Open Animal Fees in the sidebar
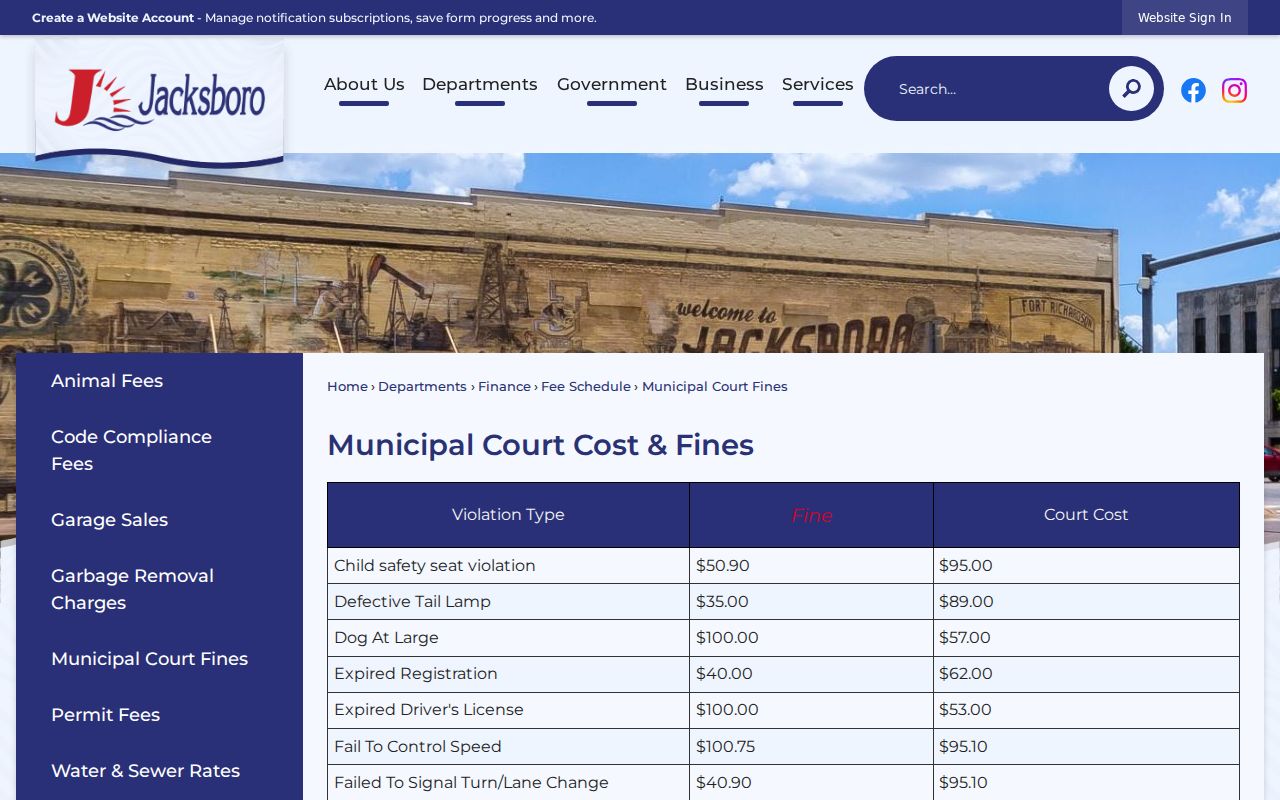This screenshot has width=1280, height=800. coord(107,381)
